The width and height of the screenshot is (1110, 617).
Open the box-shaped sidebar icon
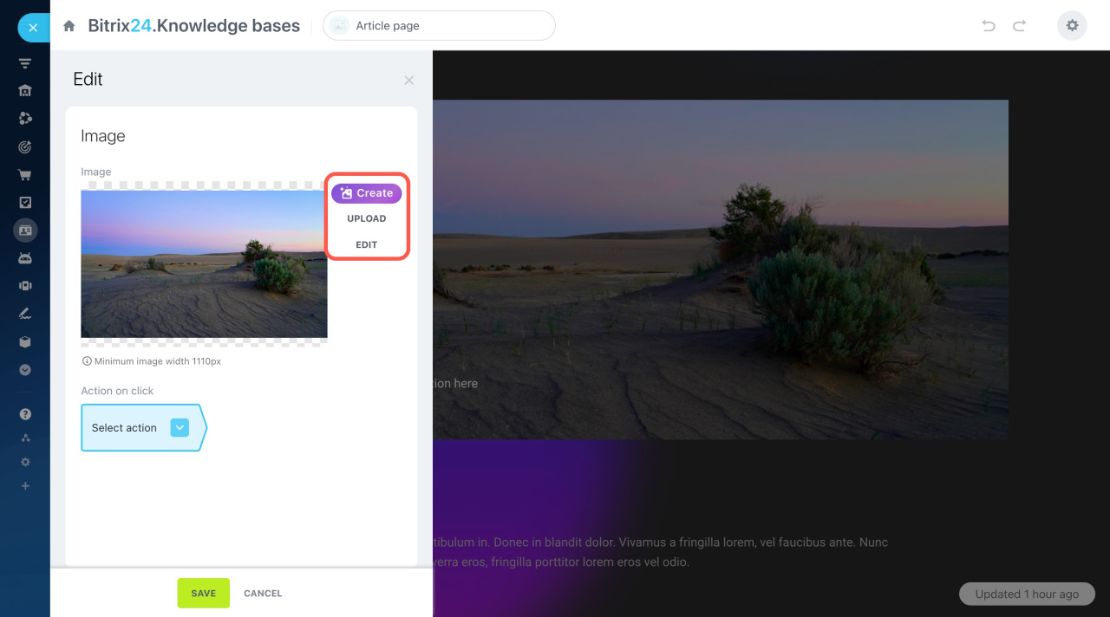(25, 342)
